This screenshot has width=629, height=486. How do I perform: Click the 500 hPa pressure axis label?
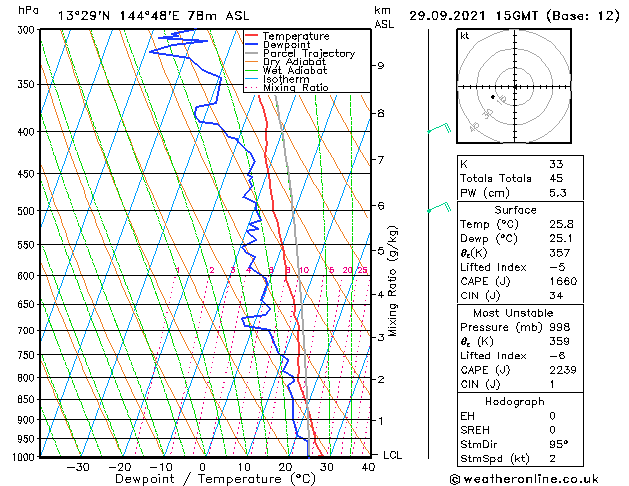click(x=27, y=211)
